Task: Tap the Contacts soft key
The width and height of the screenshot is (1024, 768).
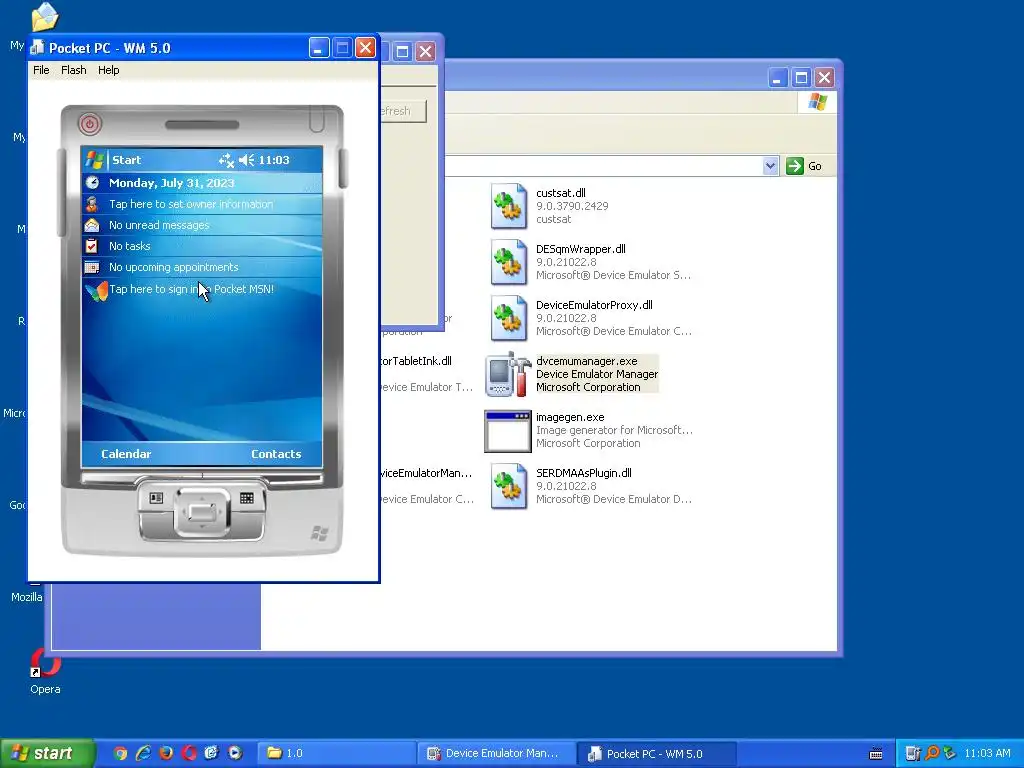Action: [276, 454]
